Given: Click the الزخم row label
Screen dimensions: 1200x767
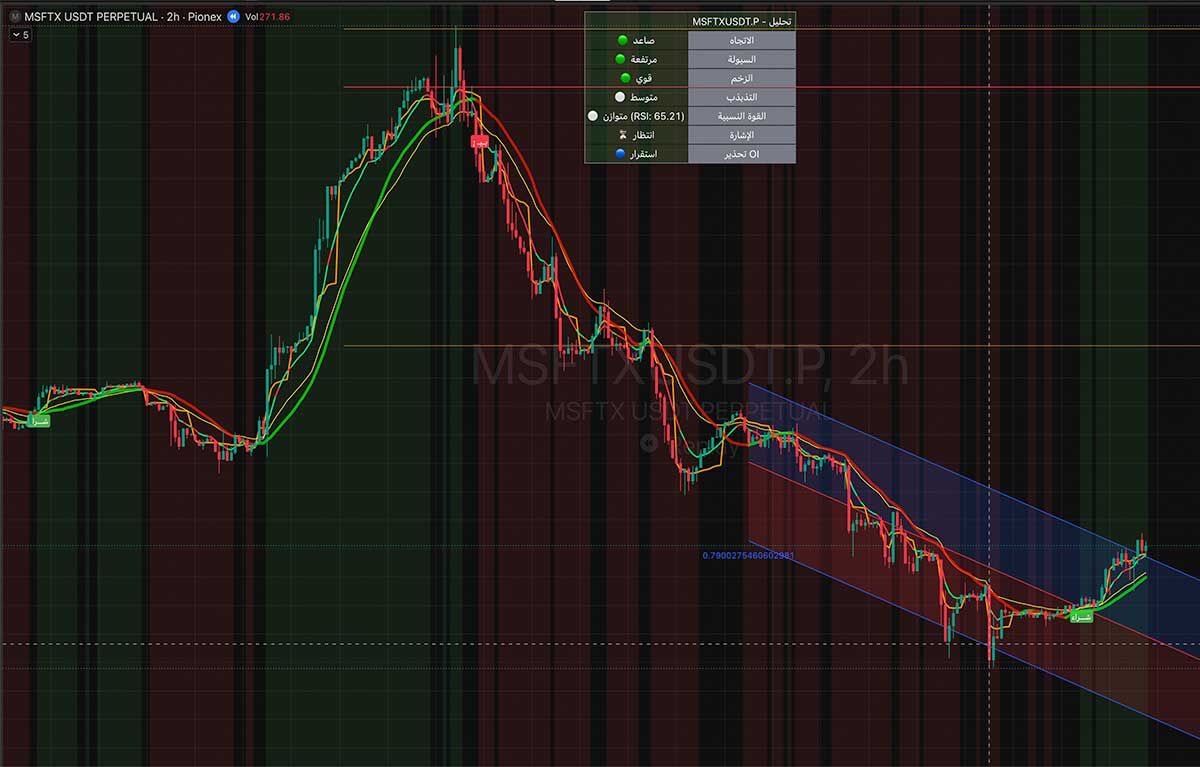Looking at the screenshot, I should [x=742, y=78].
